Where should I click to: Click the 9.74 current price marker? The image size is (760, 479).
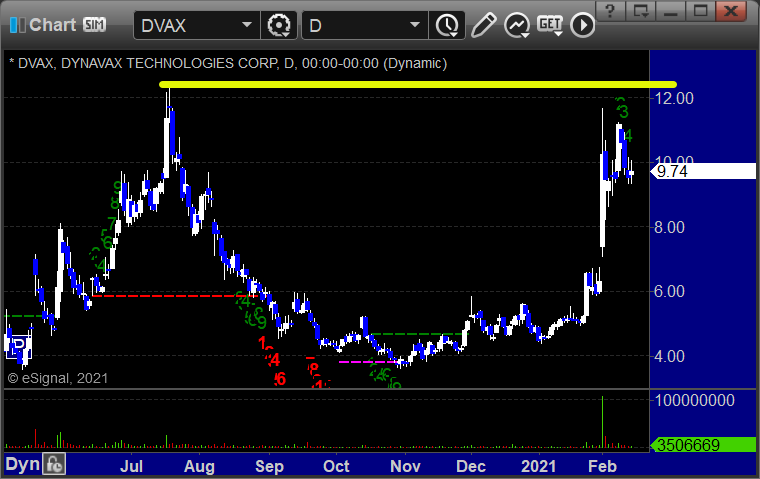[703, 171]
